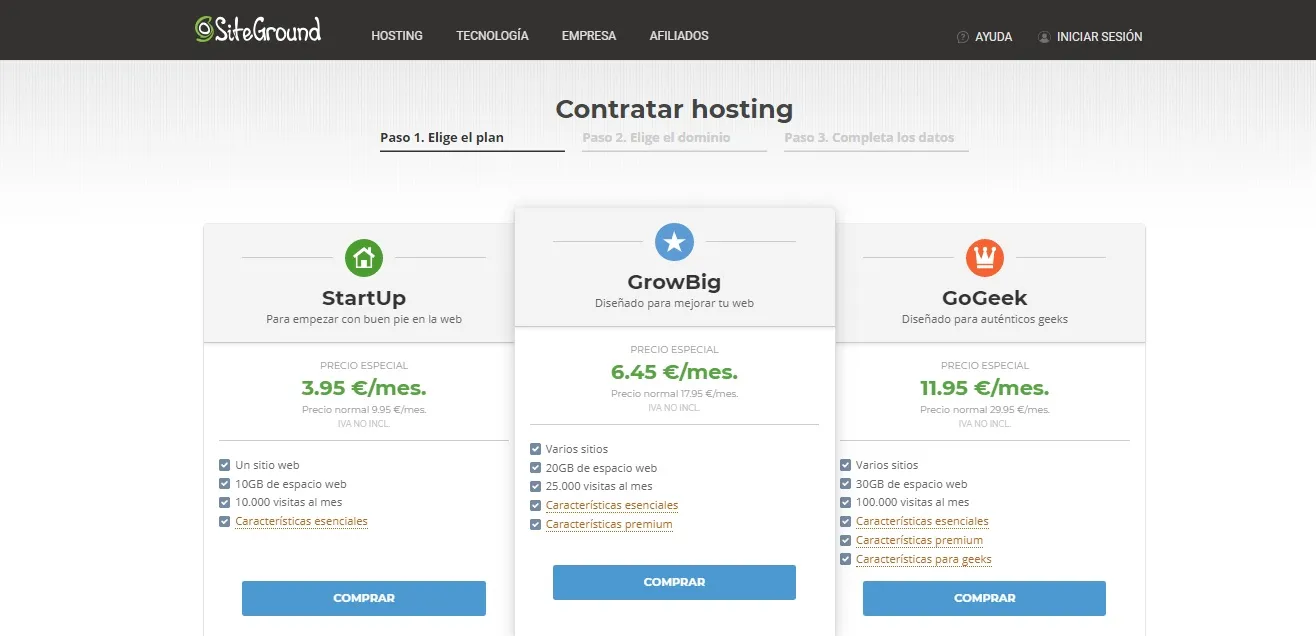Click the GrowBig blue star icon

(x=674, y=242)
